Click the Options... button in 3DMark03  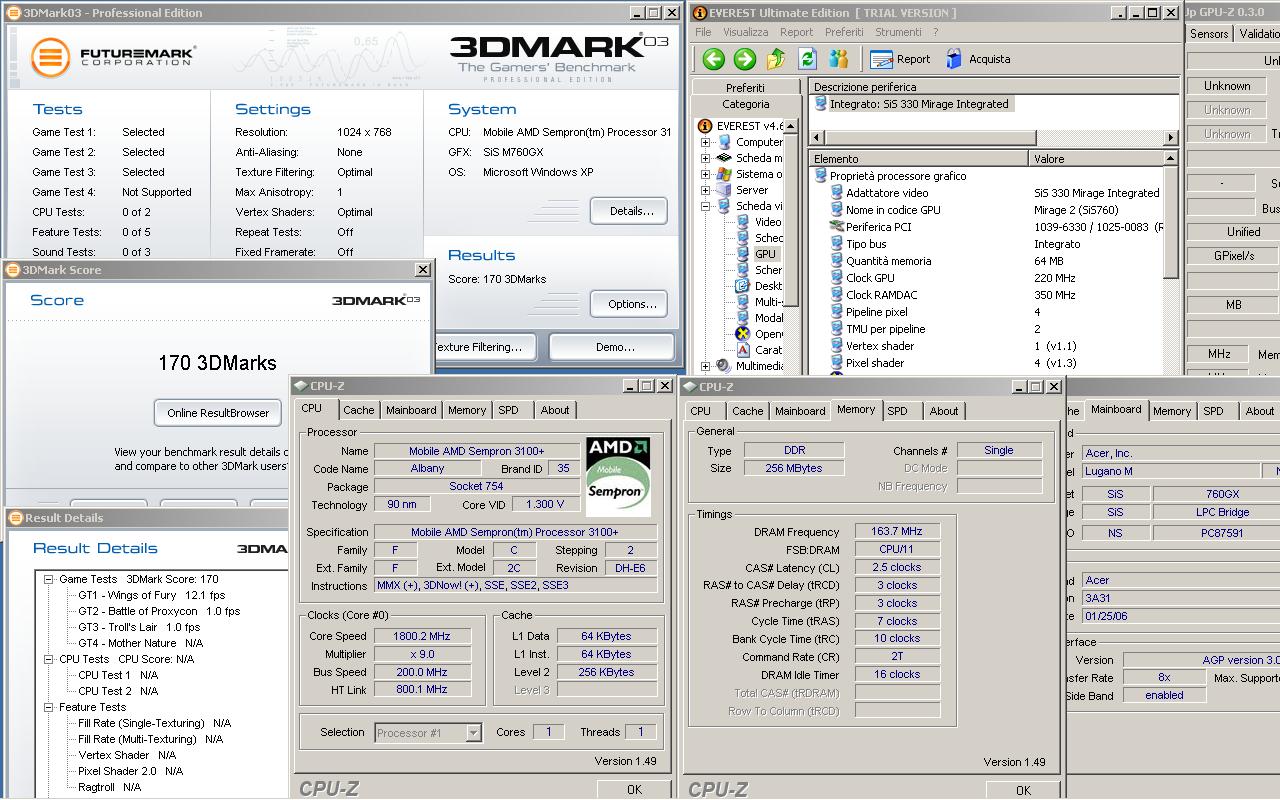coord(630,304)
